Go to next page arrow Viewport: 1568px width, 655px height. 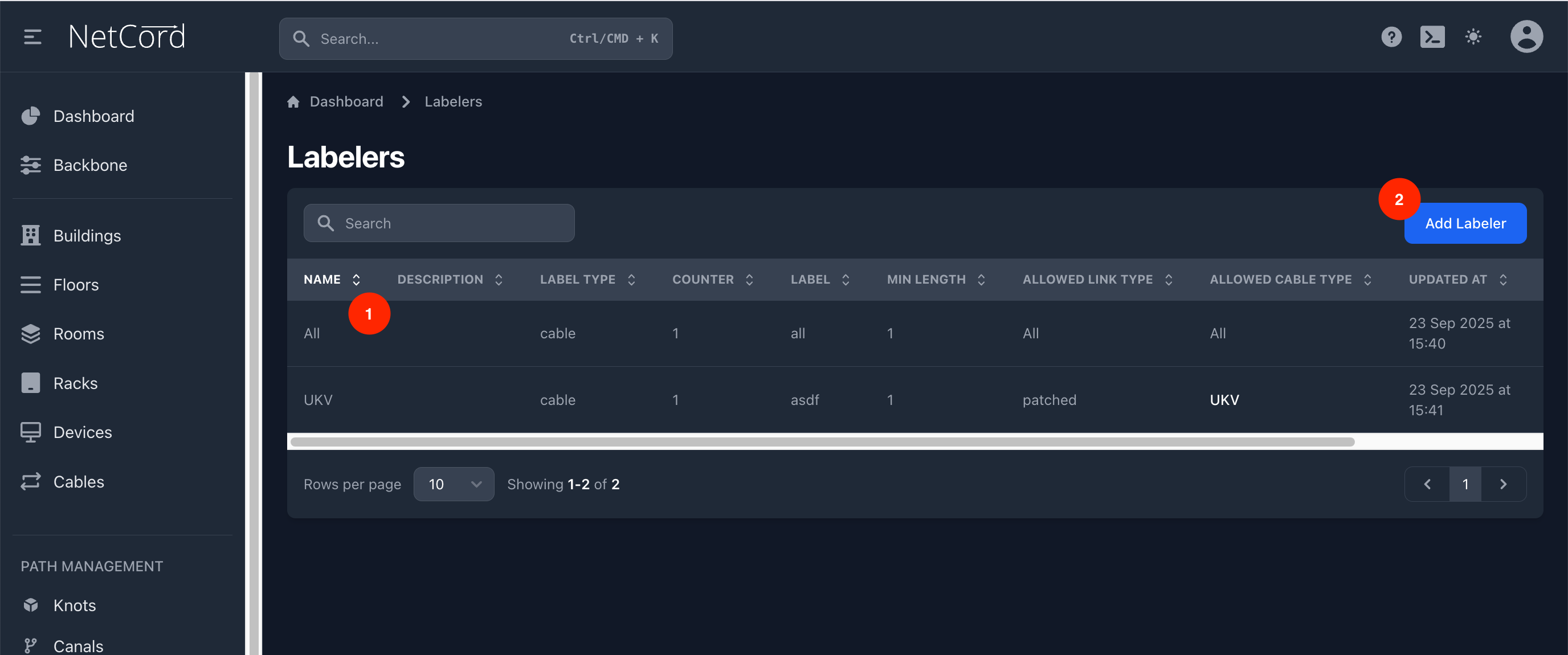coord(1503,484)
